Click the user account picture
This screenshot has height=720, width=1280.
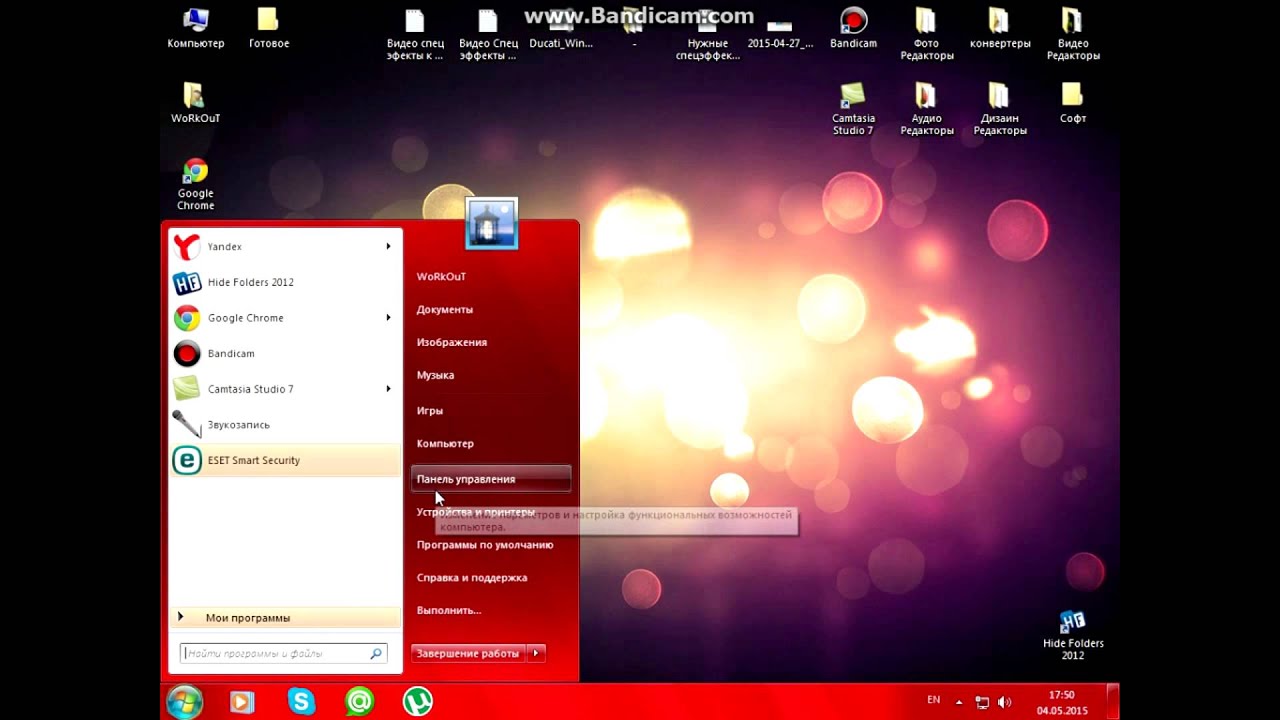point(491,223)
